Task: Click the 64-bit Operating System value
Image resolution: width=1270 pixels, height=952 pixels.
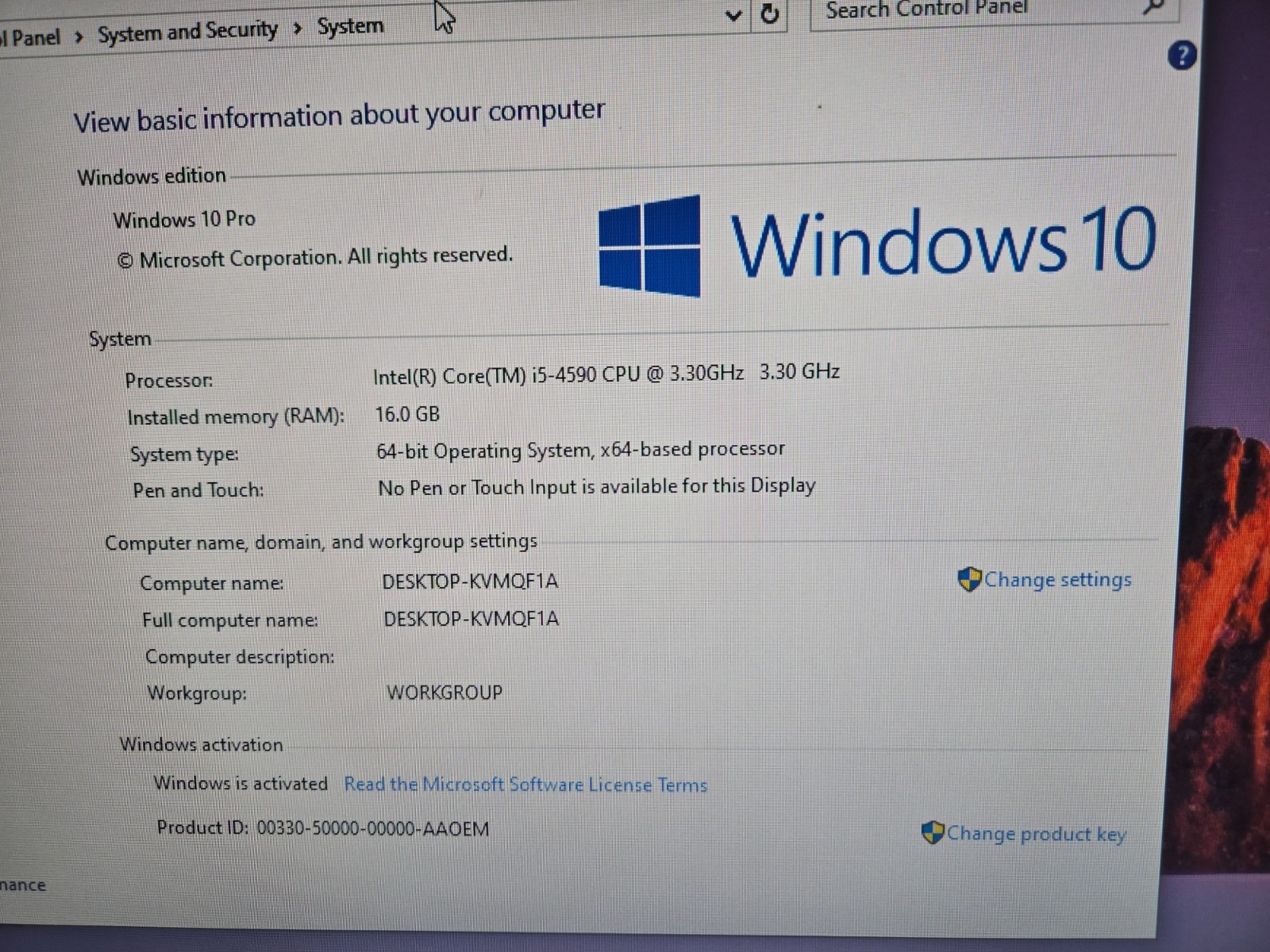Action: tap(580, 450)
